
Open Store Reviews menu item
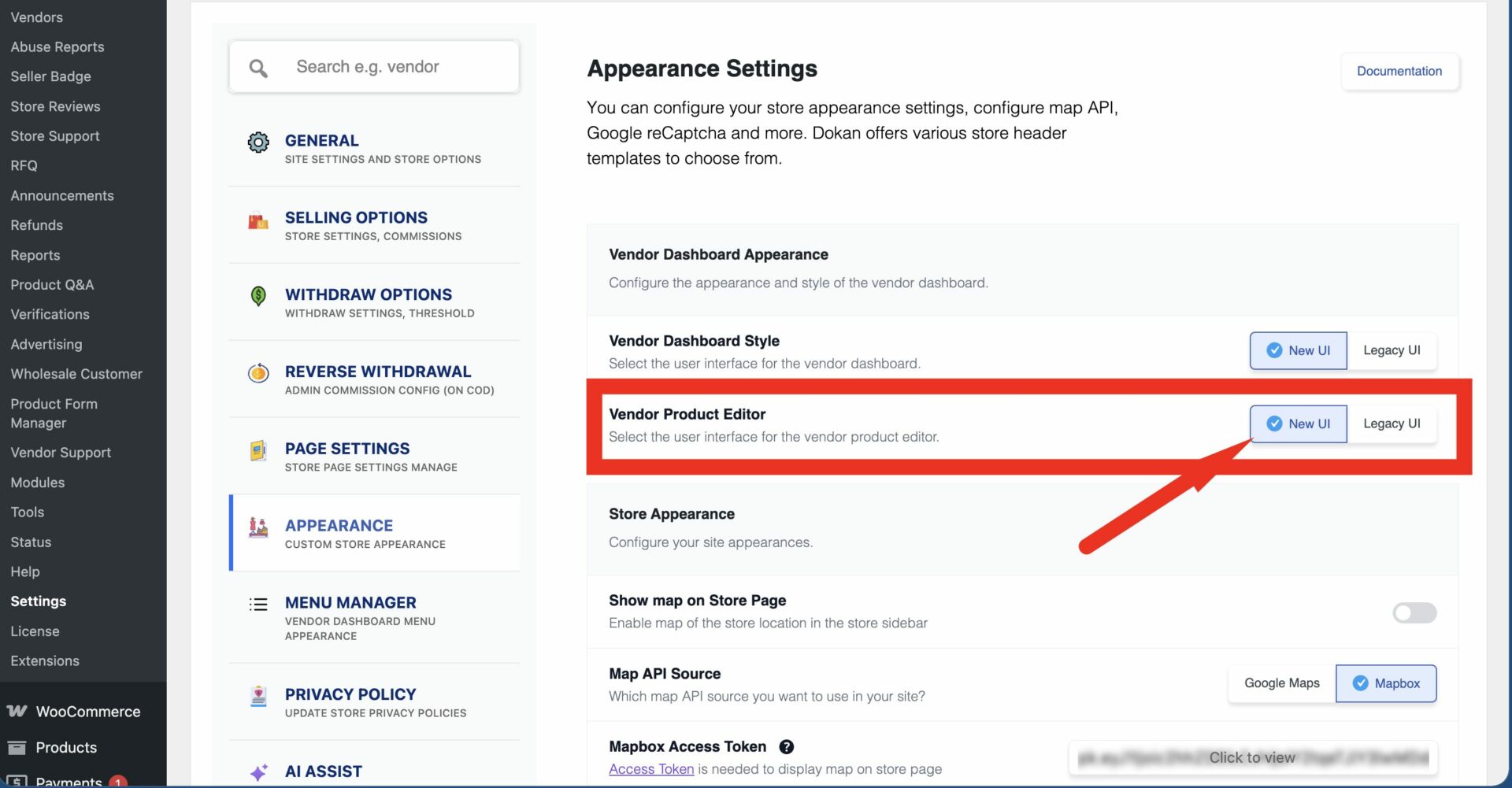tap(55, 106)
